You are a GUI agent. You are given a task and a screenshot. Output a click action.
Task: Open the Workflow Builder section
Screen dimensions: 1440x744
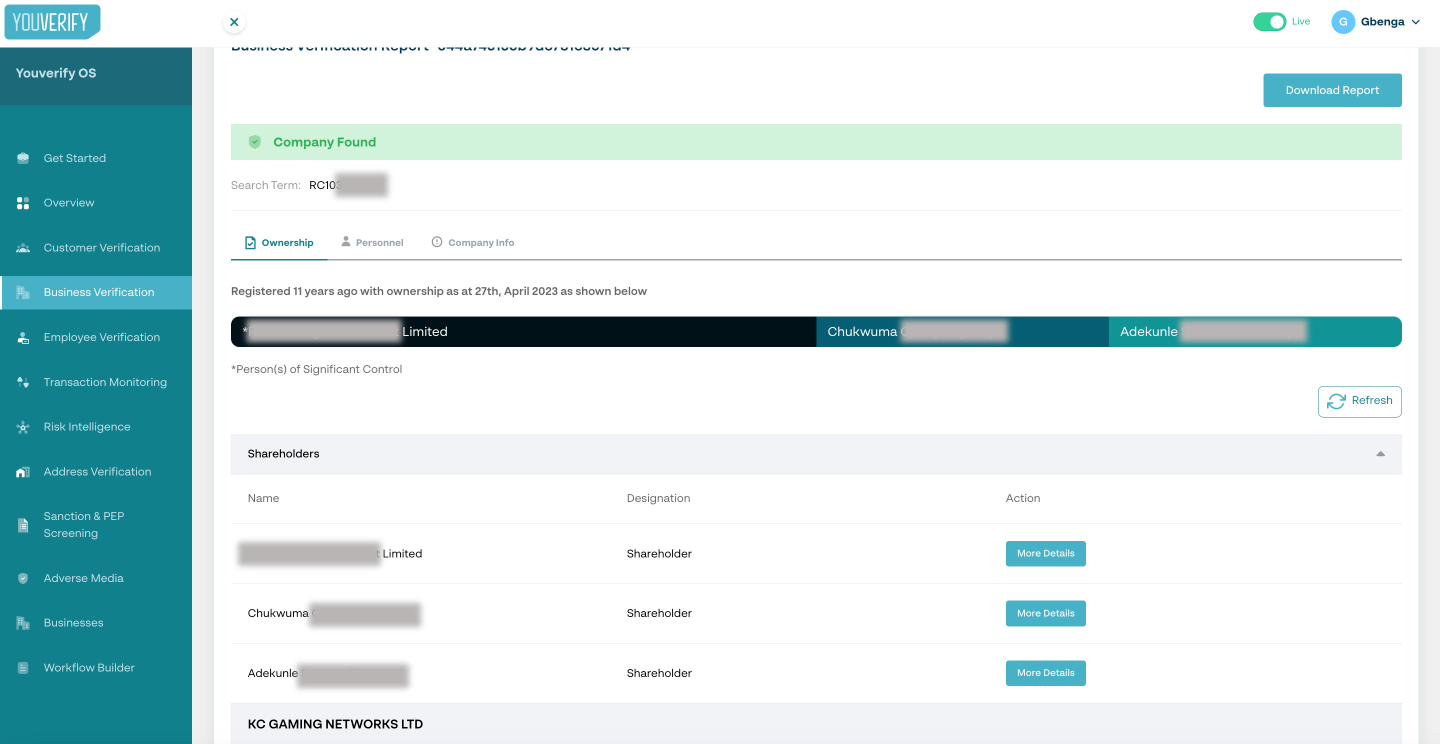click(88, 667)
